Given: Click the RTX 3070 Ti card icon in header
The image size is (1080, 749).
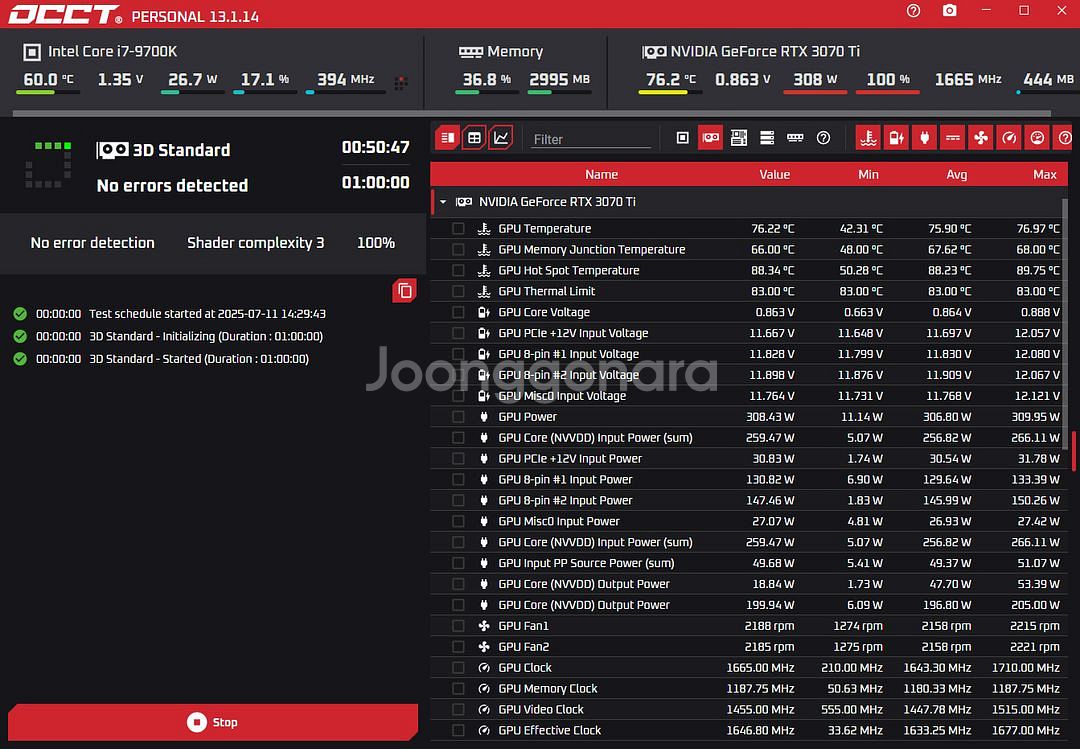Looking at the screenshot, I should click(x=654, y=52).
